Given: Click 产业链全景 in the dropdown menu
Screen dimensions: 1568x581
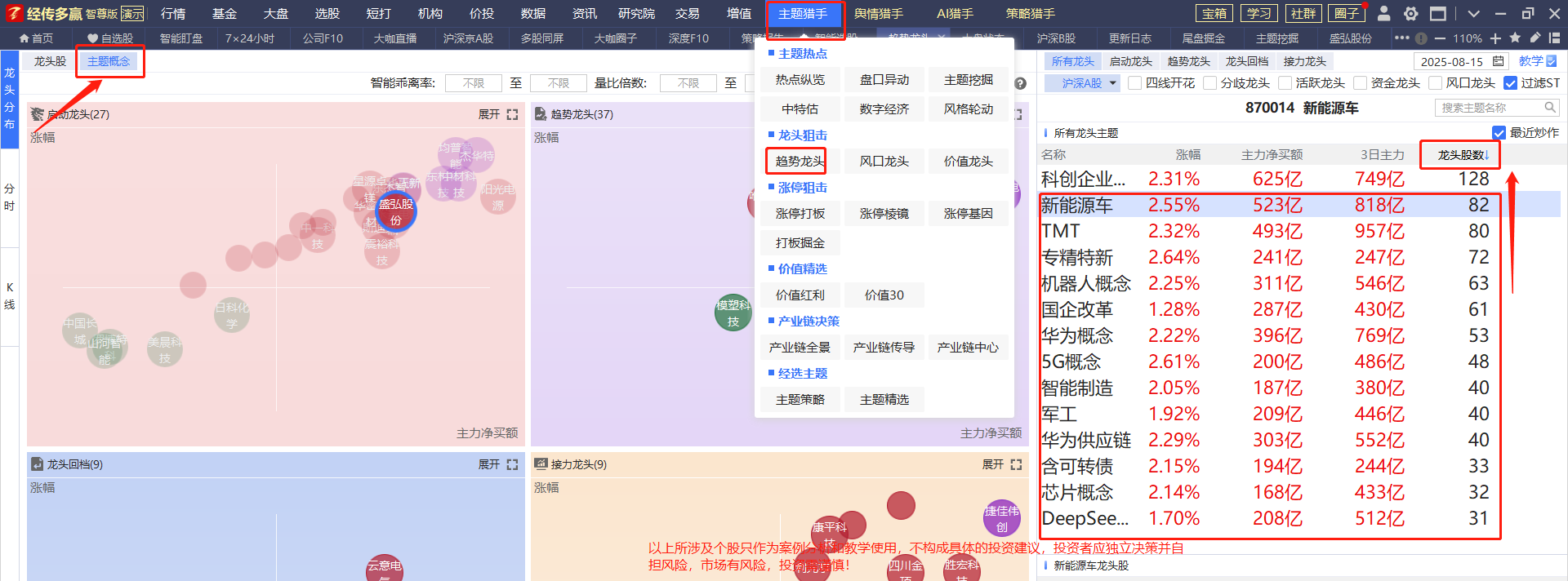Looking at the screenshot, I should click(x=800, y=348).
